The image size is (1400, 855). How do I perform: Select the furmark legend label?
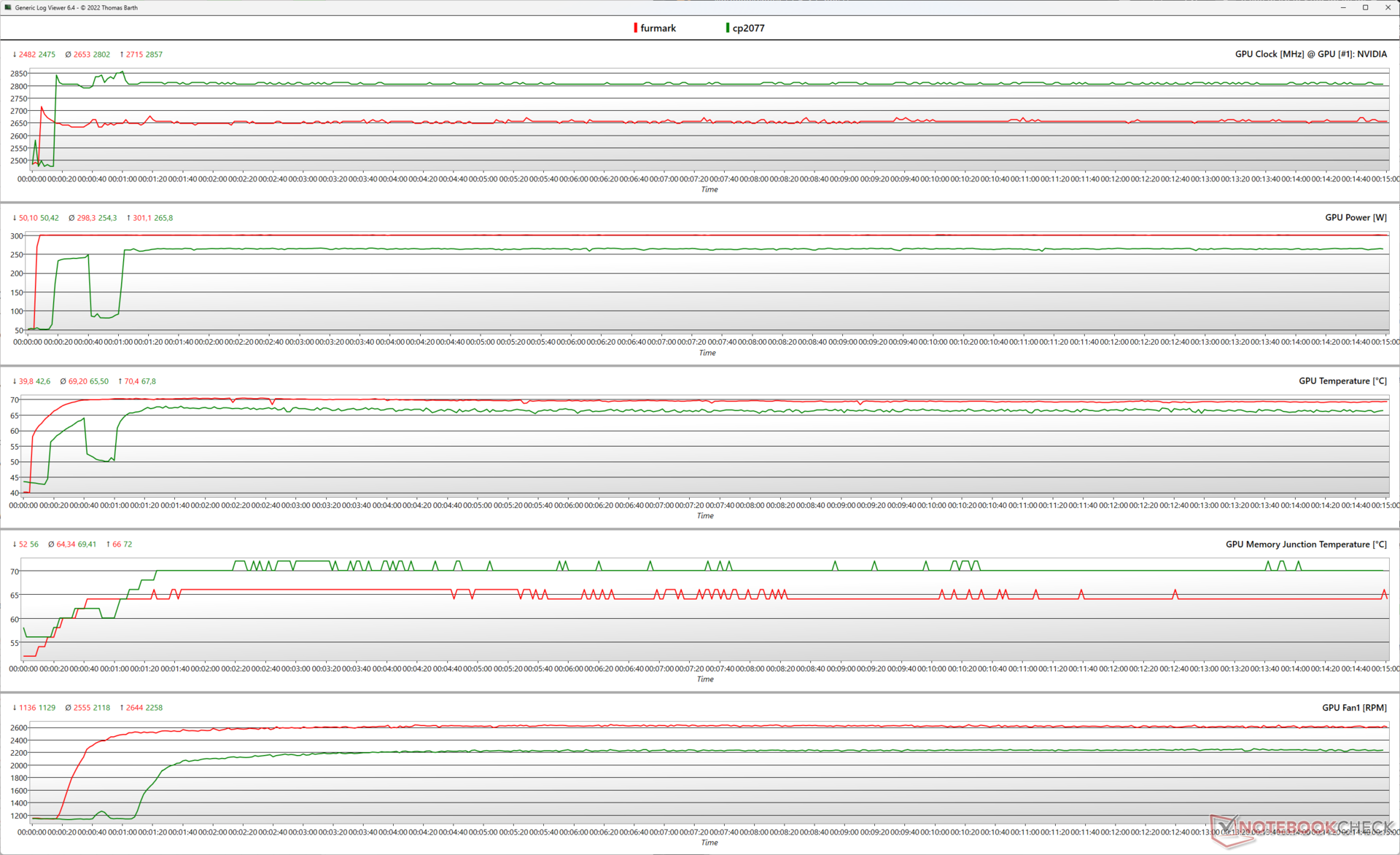point(658,28)
